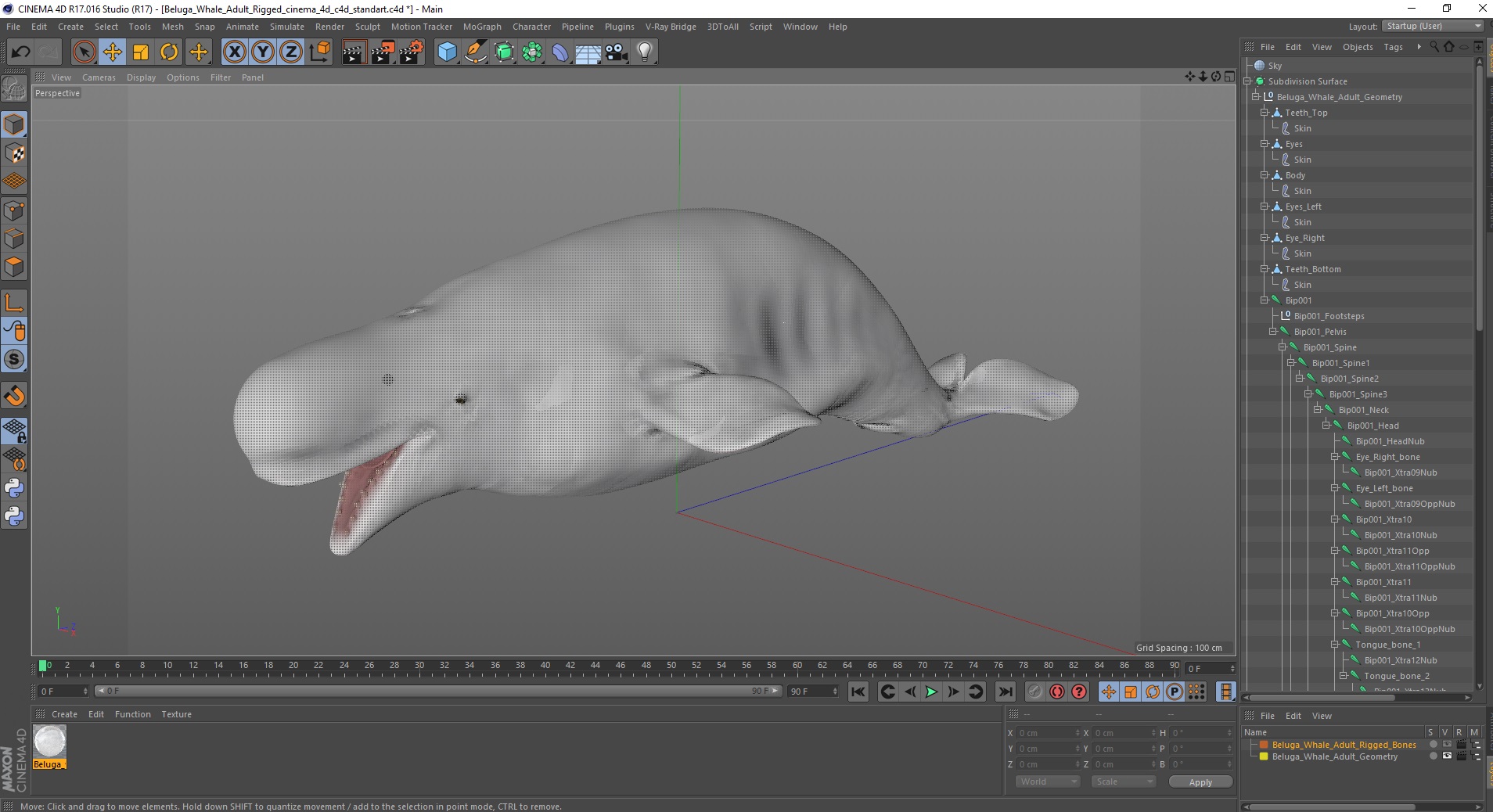
Task: Collapse the Body object node
Action: pyautogui.click(x=1265, y=175)
